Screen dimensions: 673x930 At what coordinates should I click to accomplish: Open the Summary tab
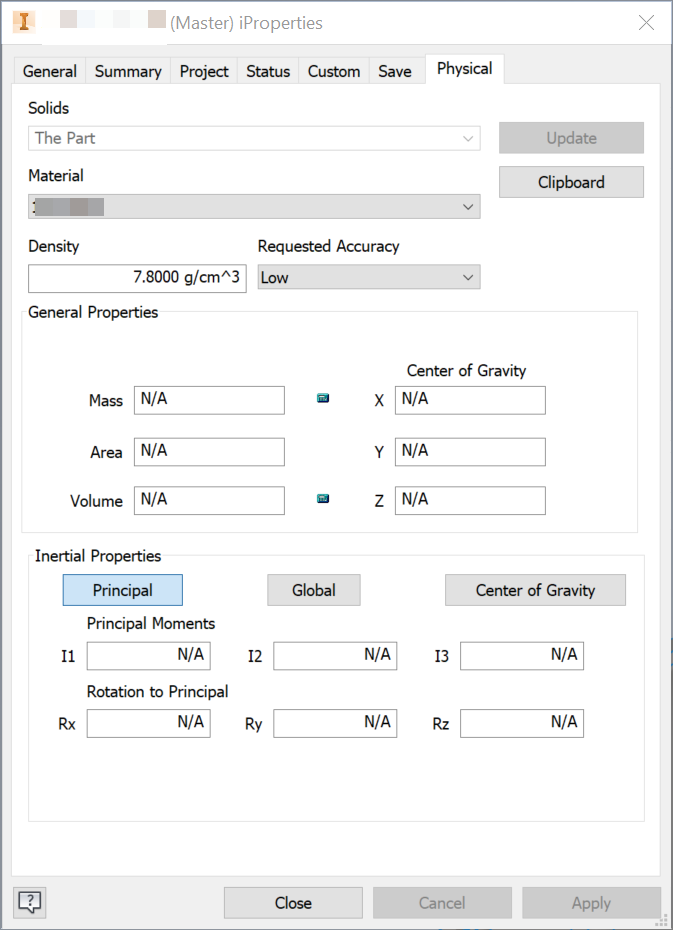click(127, 70)
